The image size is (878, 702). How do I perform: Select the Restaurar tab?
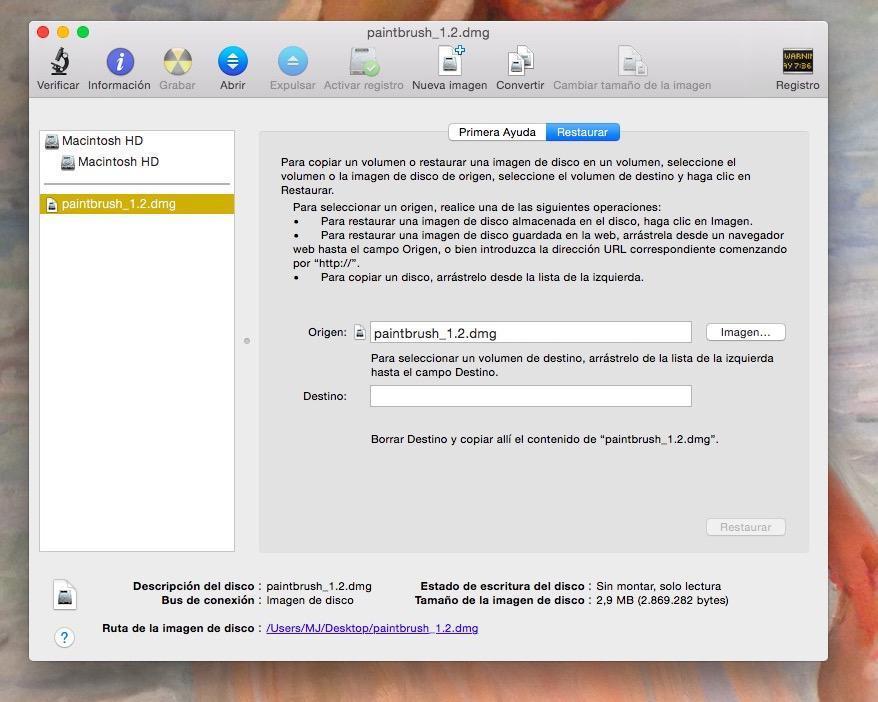[x=583, y=132]
